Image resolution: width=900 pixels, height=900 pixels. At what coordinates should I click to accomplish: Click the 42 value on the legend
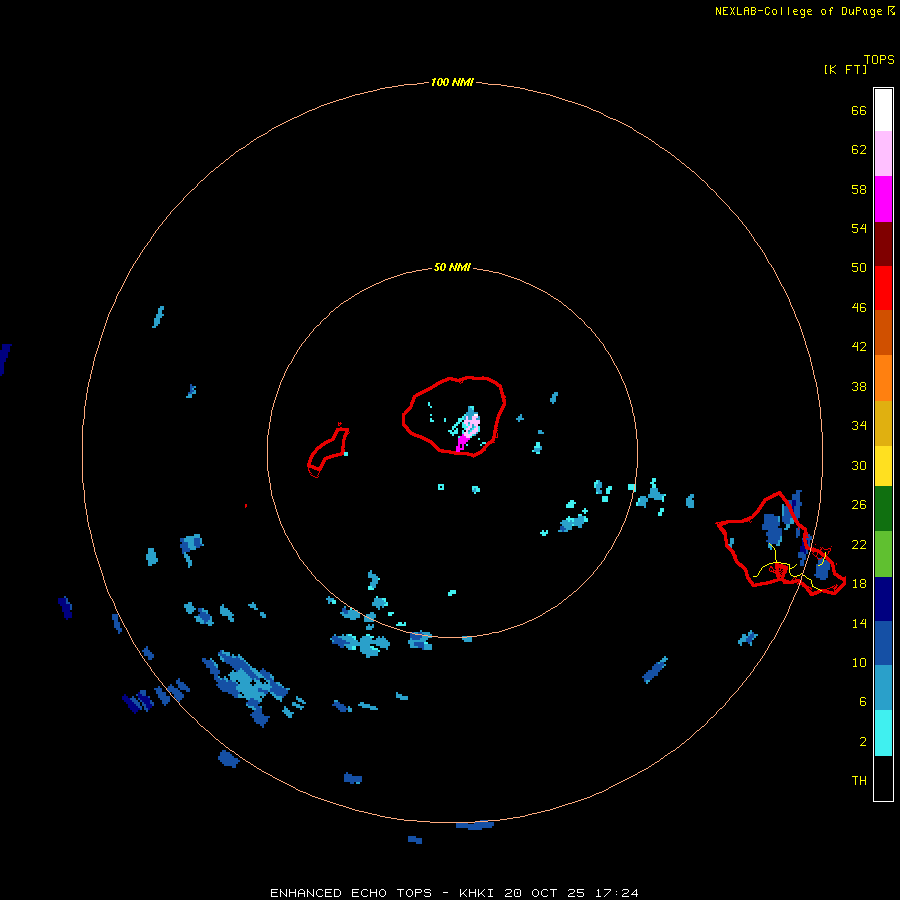coord(859,347)
